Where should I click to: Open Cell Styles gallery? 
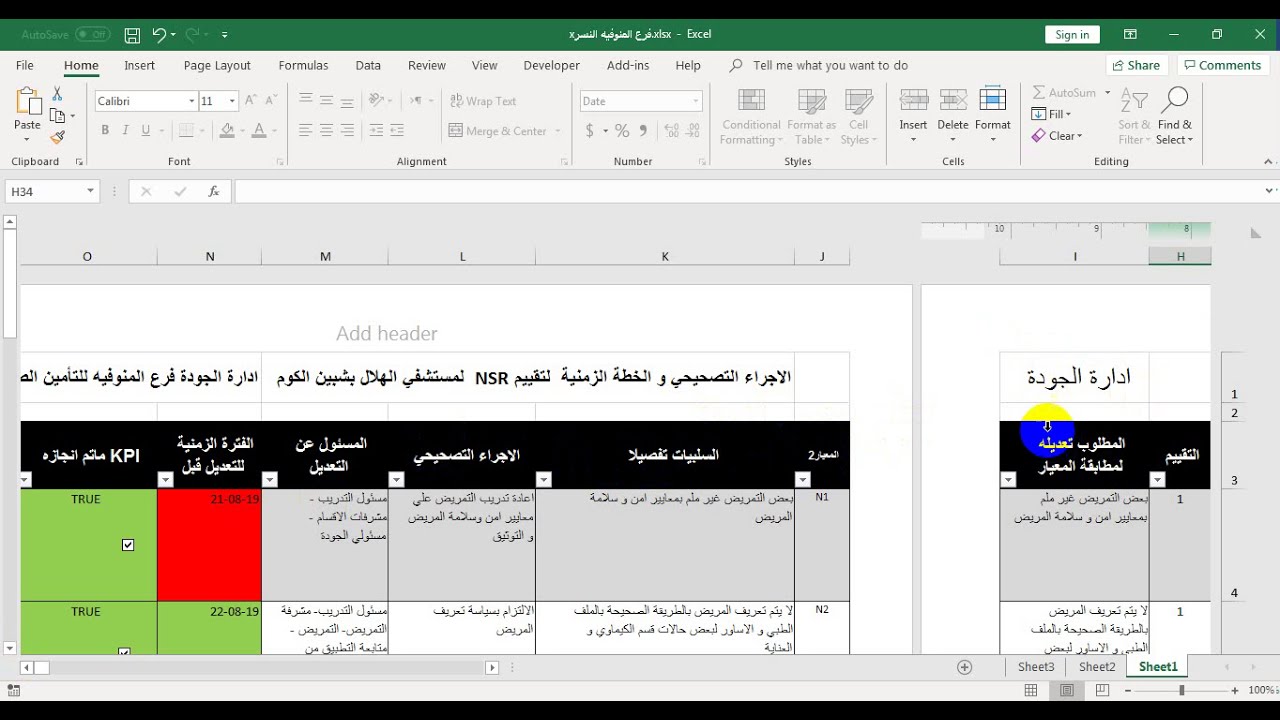click(x=859, y=117)
